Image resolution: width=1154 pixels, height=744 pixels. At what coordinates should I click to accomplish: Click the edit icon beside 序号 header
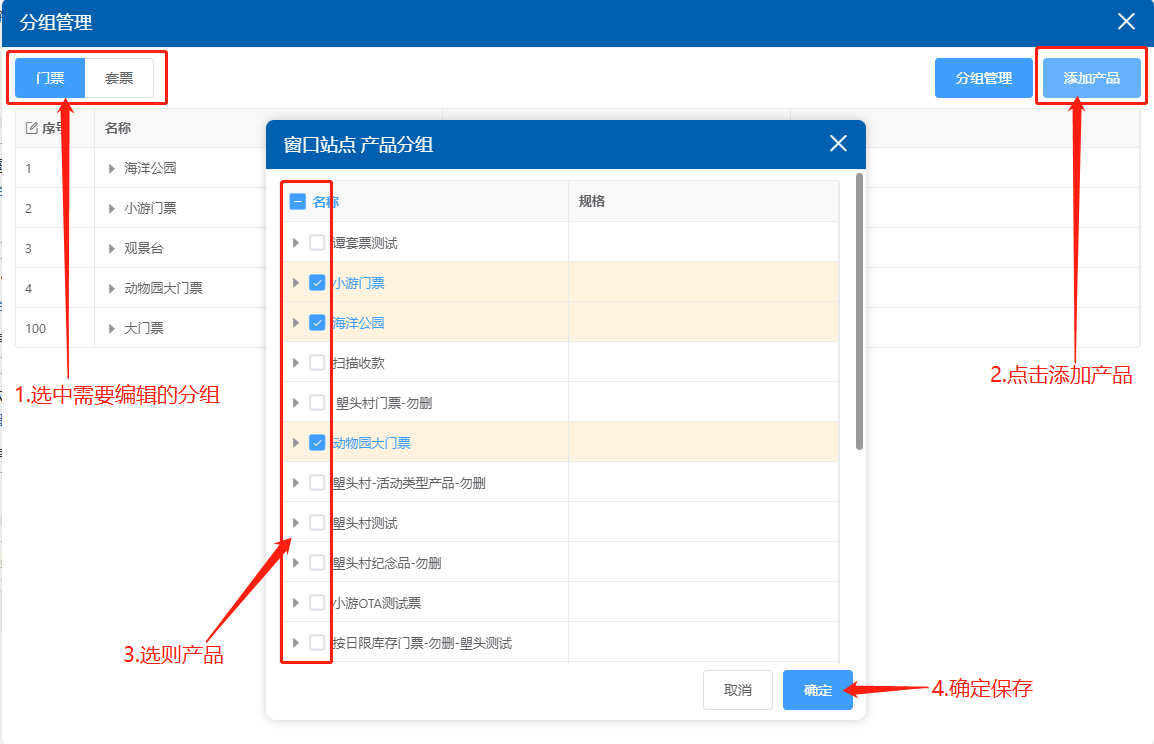pos(31,128)
